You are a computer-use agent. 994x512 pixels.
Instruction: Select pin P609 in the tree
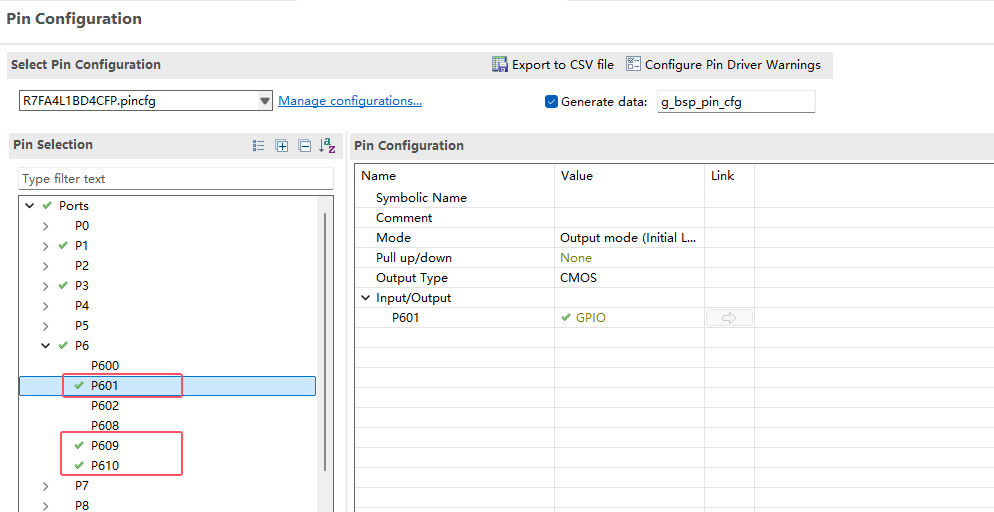coord(105,445)
